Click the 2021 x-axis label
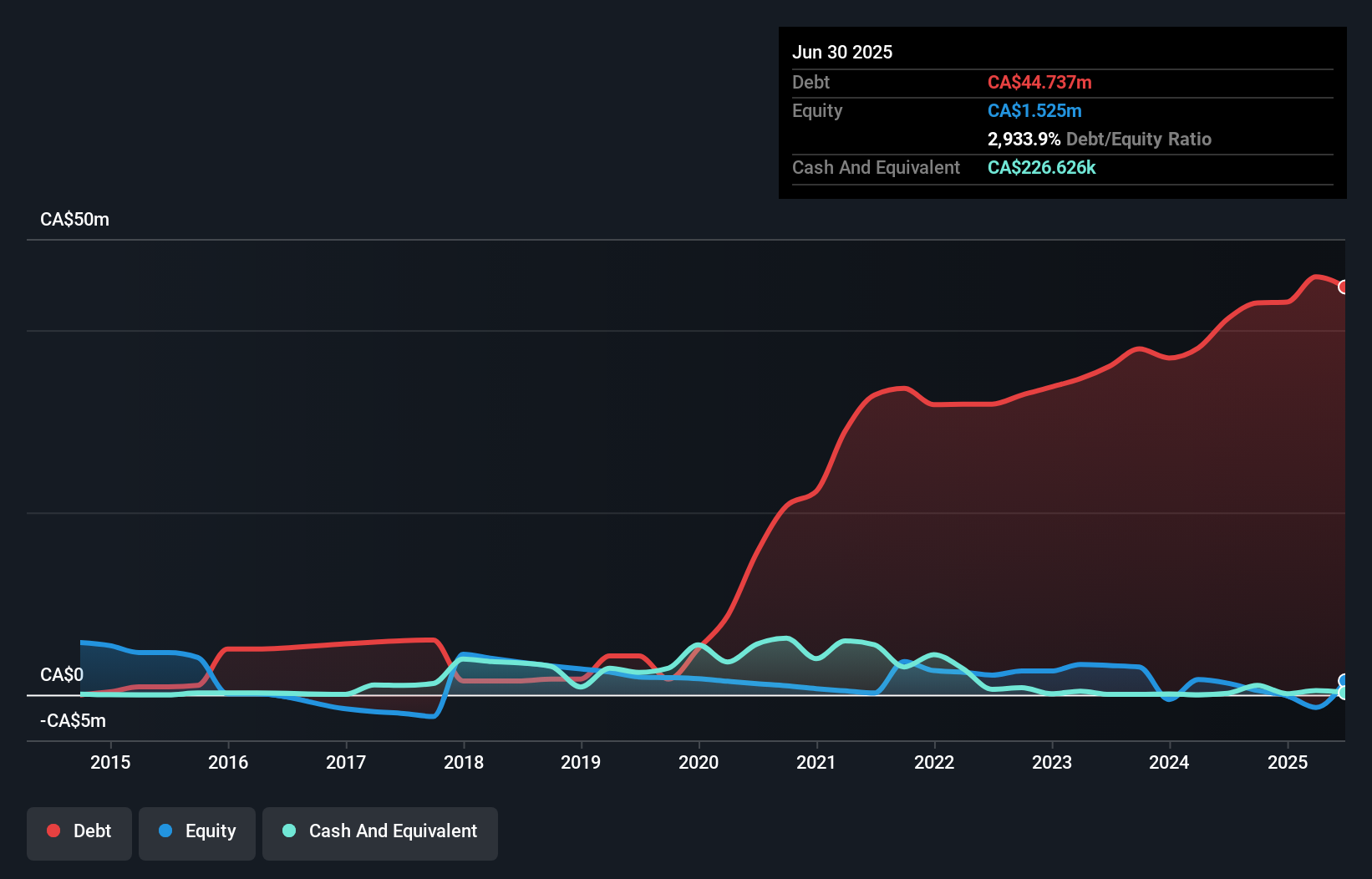This screenshot has width=1372, height=879. coord(816,762)
